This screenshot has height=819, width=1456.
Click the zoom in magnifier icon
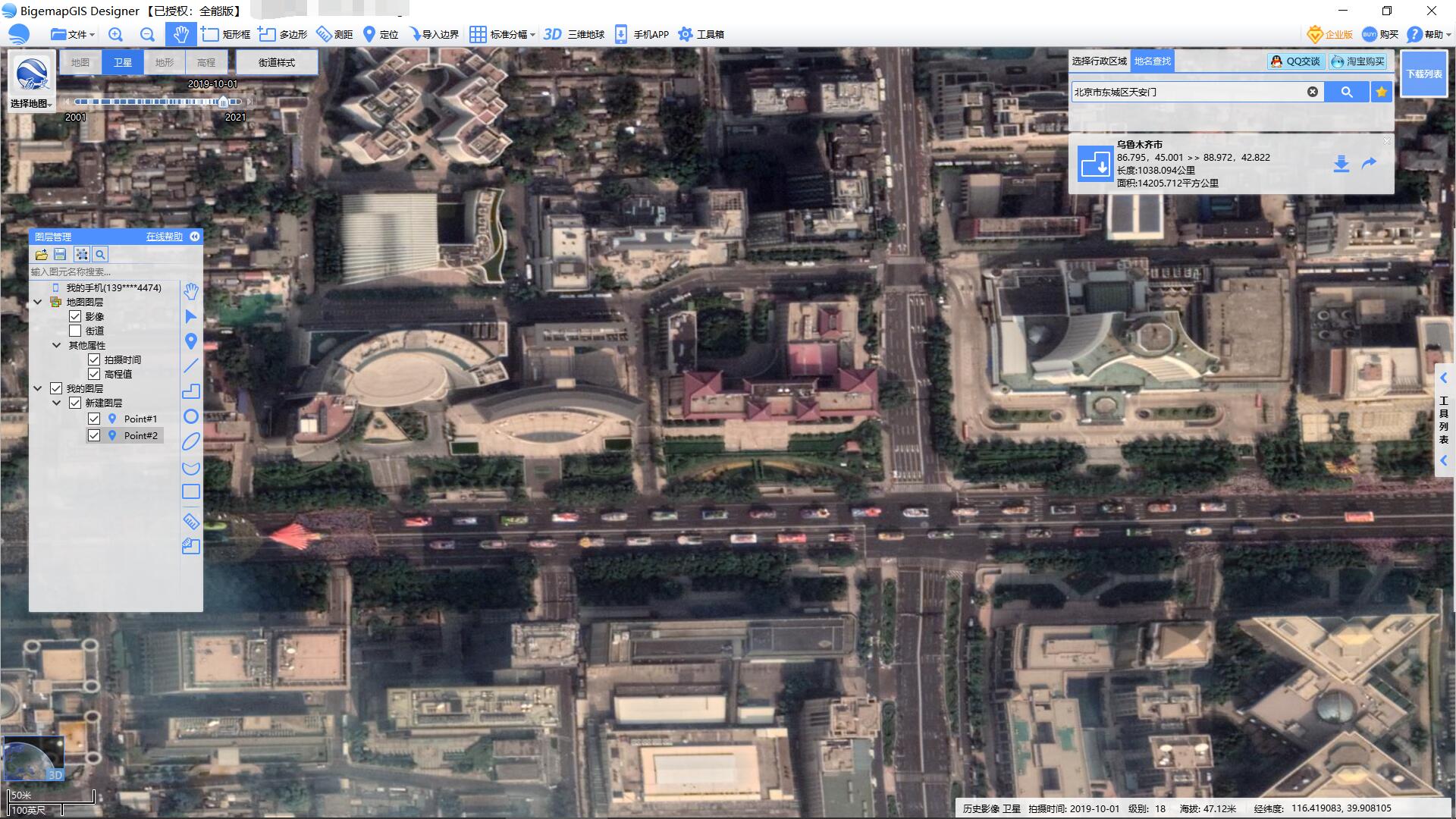(x=115, y=34)
